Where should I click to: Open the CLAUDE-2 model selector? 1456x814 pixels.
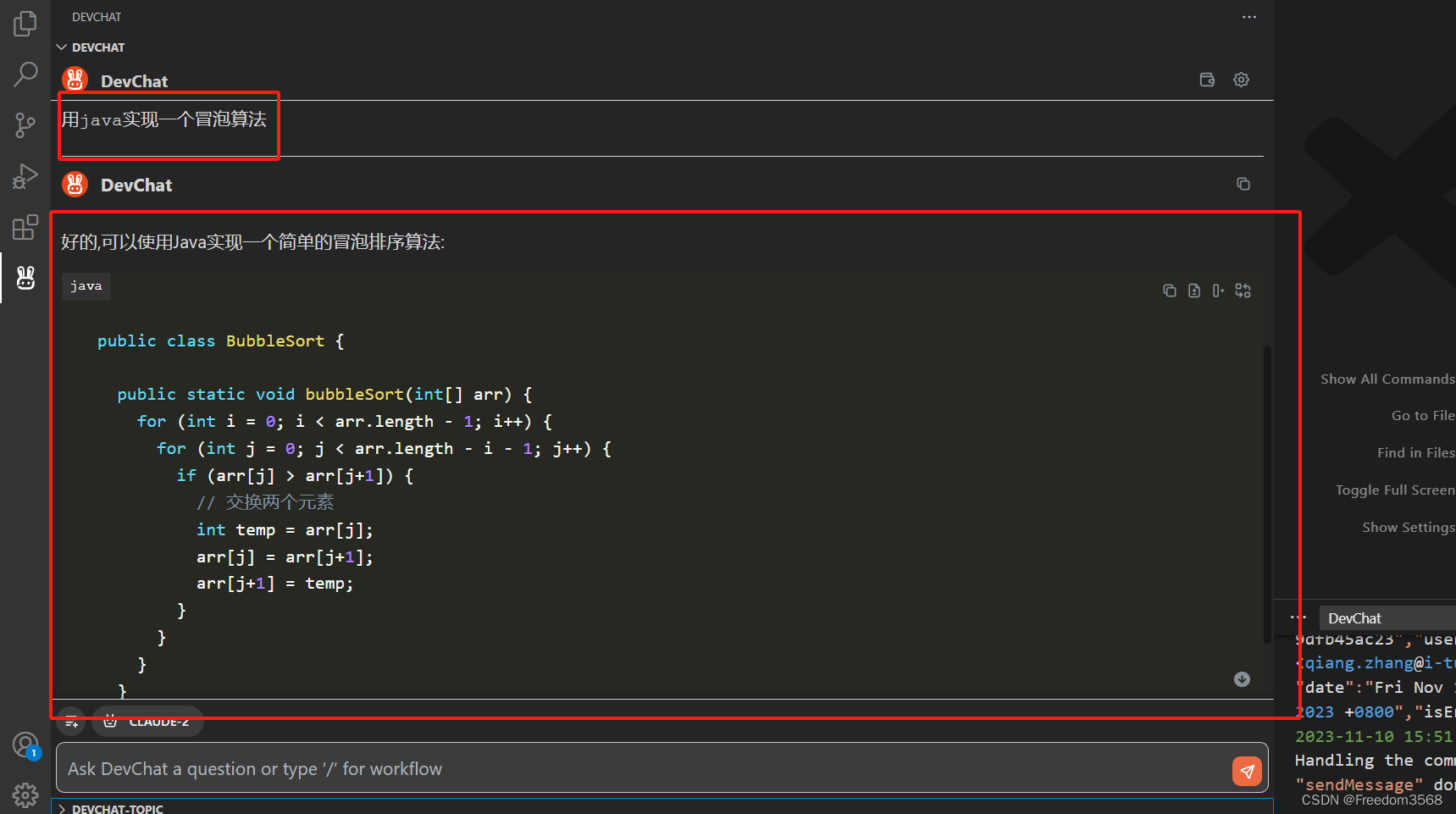pyautogui.click(x=147, y=722)
